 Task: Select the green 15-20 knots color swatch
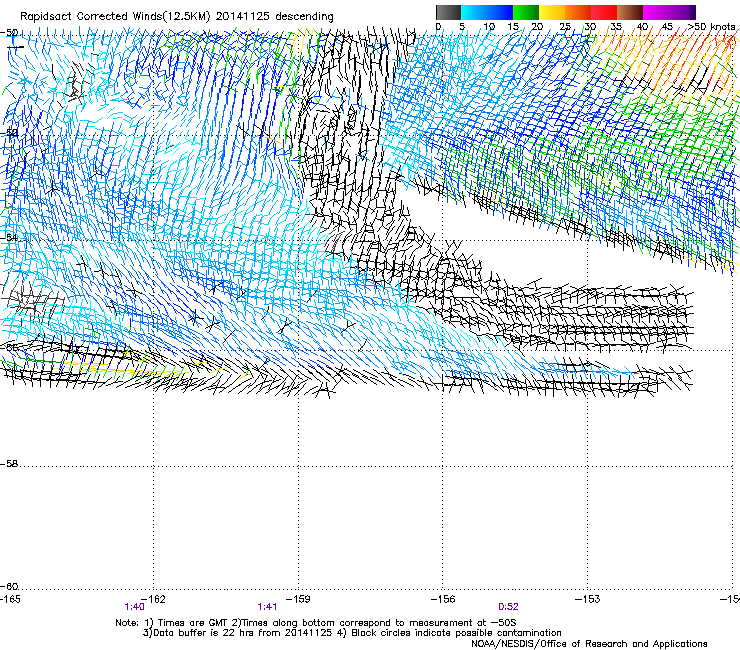[526, 12]
